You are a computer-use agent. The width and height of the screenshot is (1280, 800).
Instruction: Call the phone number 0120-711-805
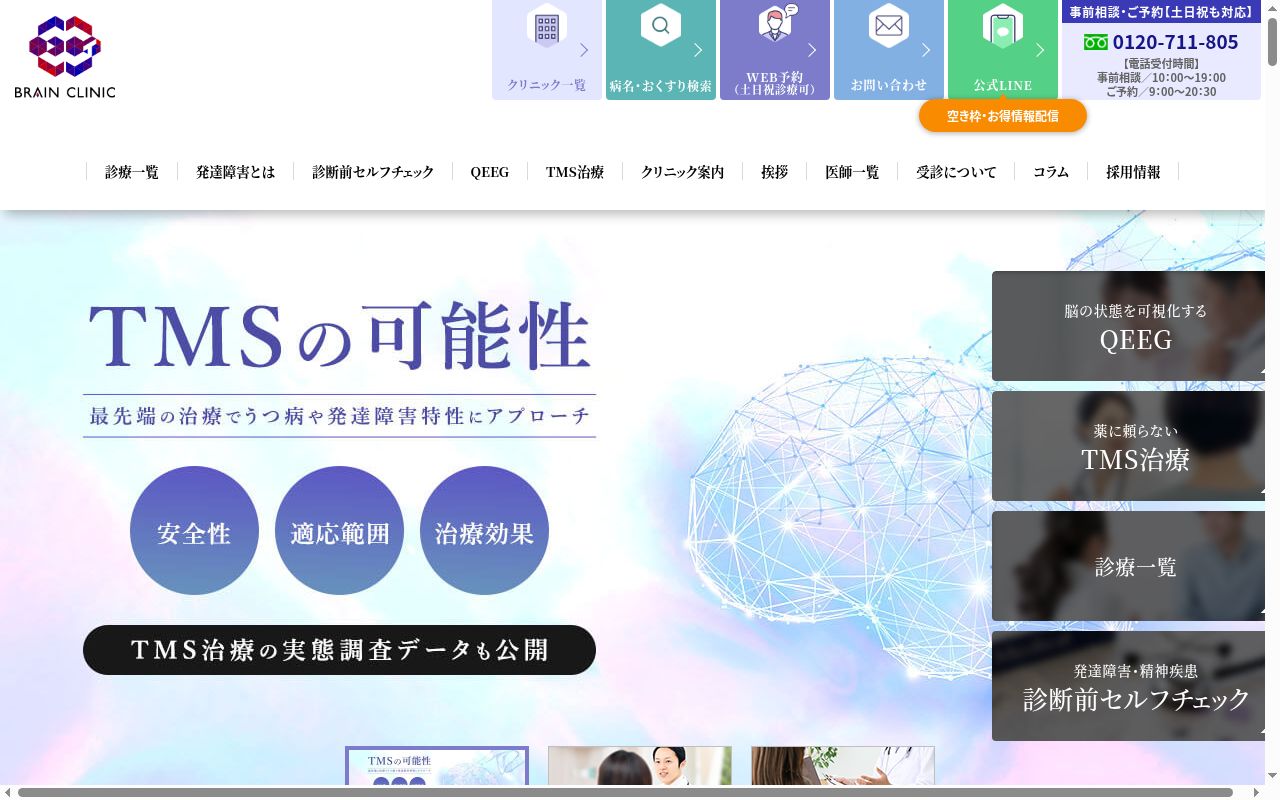tap(1175, 43)
